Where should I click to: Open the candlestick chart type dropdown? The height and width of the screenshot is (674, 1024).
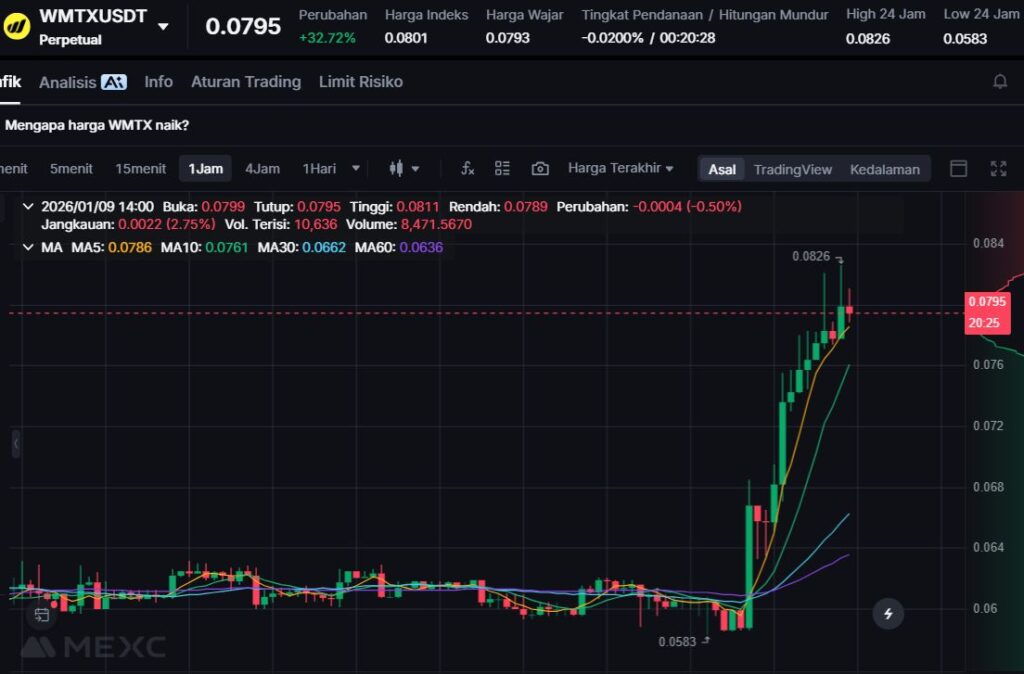(x=404, y=169)
